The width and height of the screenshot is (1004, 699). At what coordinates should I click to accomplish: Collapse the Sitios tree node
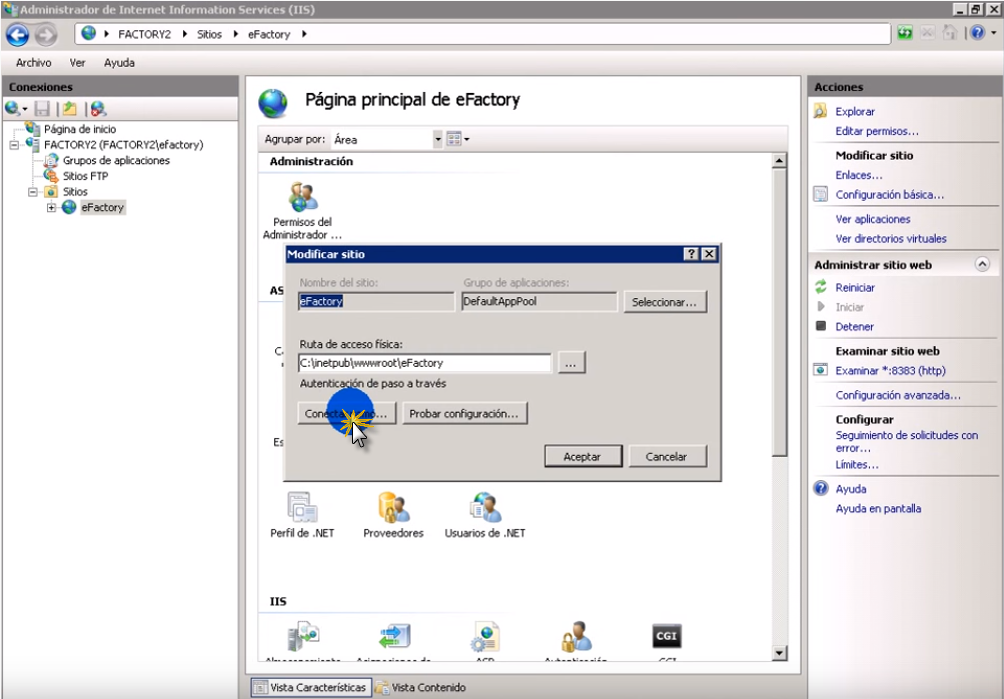pos(35,192)
